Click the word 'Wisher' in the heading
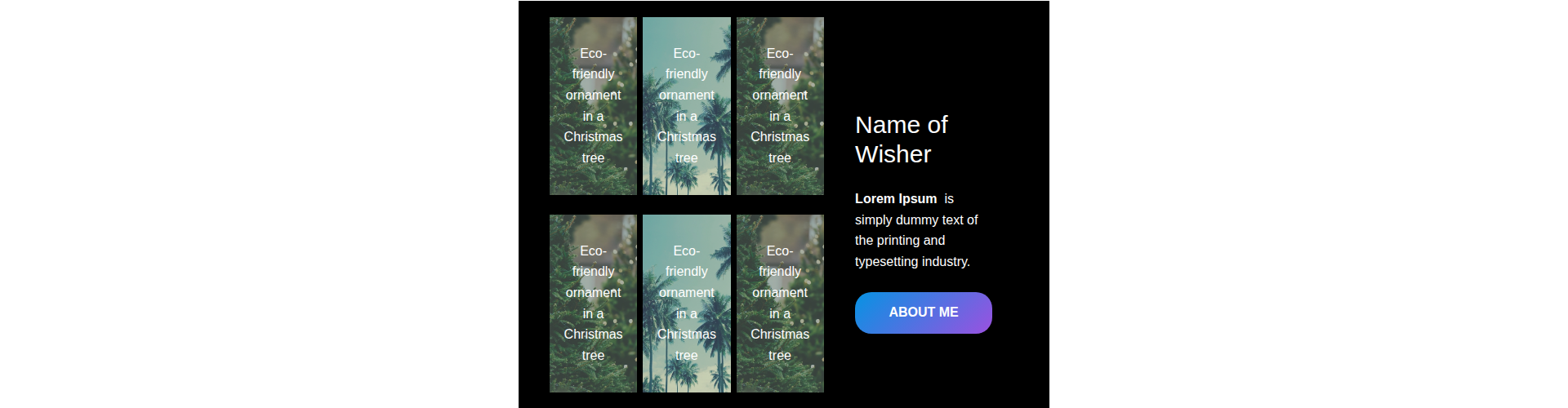Image resolution: width=1568 pixels, height=408 pixels. [893, 154]
